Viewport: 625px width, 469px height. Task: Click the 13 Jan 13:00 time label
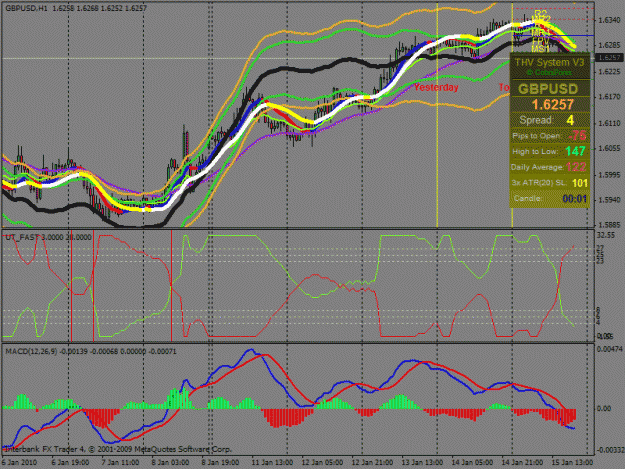(422, 463)
